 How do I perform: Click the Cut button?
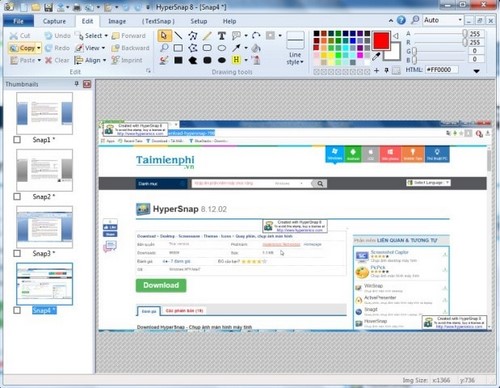[20, 36]
